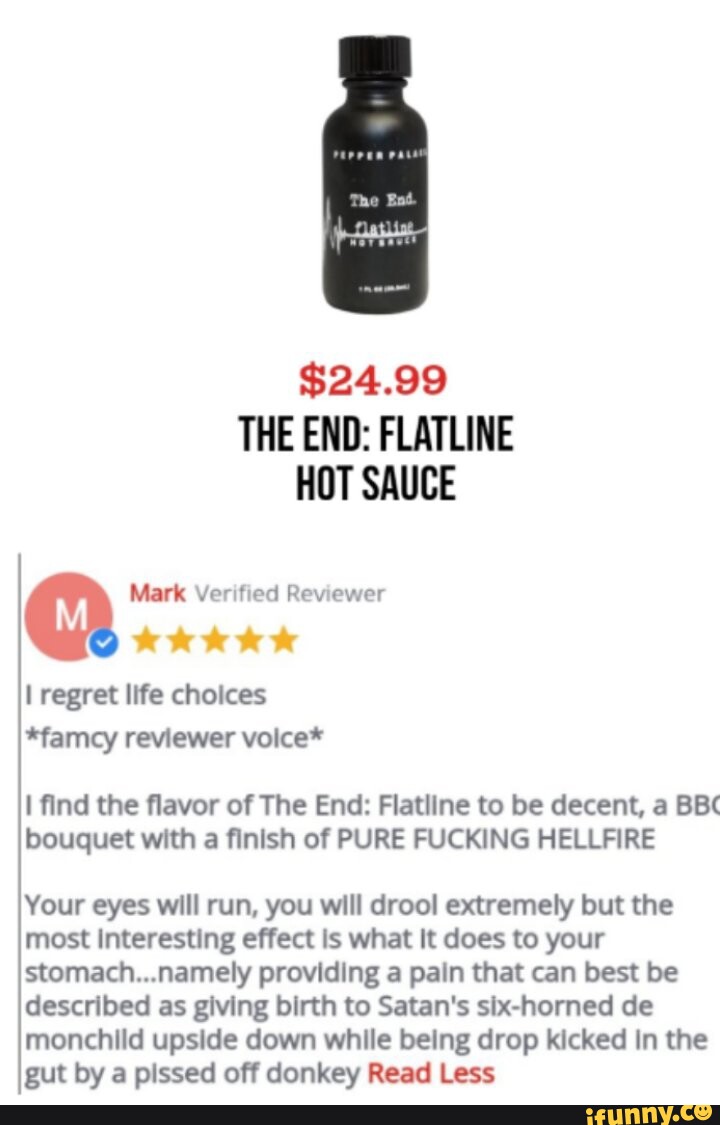720x1125 pixels.
Task: Click the $24.99 price text
Action: coord(373,381)
